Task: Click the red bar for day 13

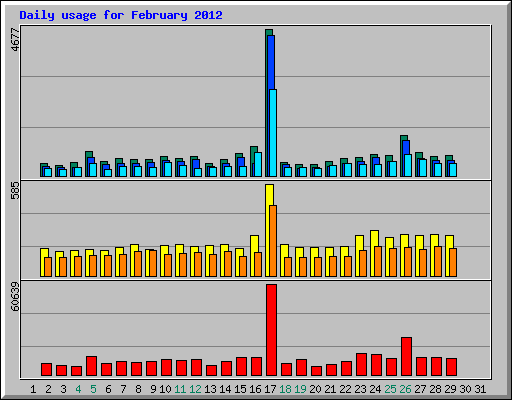Action: click(x=211, y=371)
